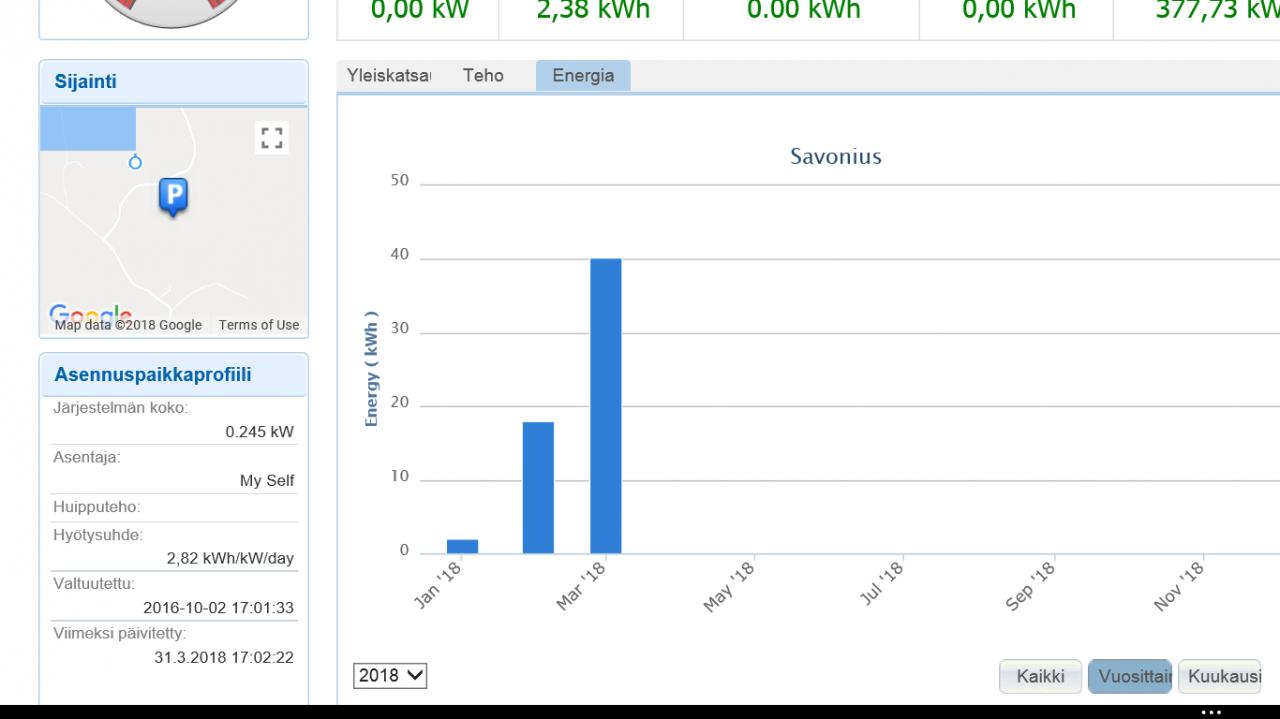The width and height of the screenshot is (1280, 719).
Task: Click the 2,82 kWh/kW/day efficiency value
Action: pyautogui.click(x=230, y=558)
